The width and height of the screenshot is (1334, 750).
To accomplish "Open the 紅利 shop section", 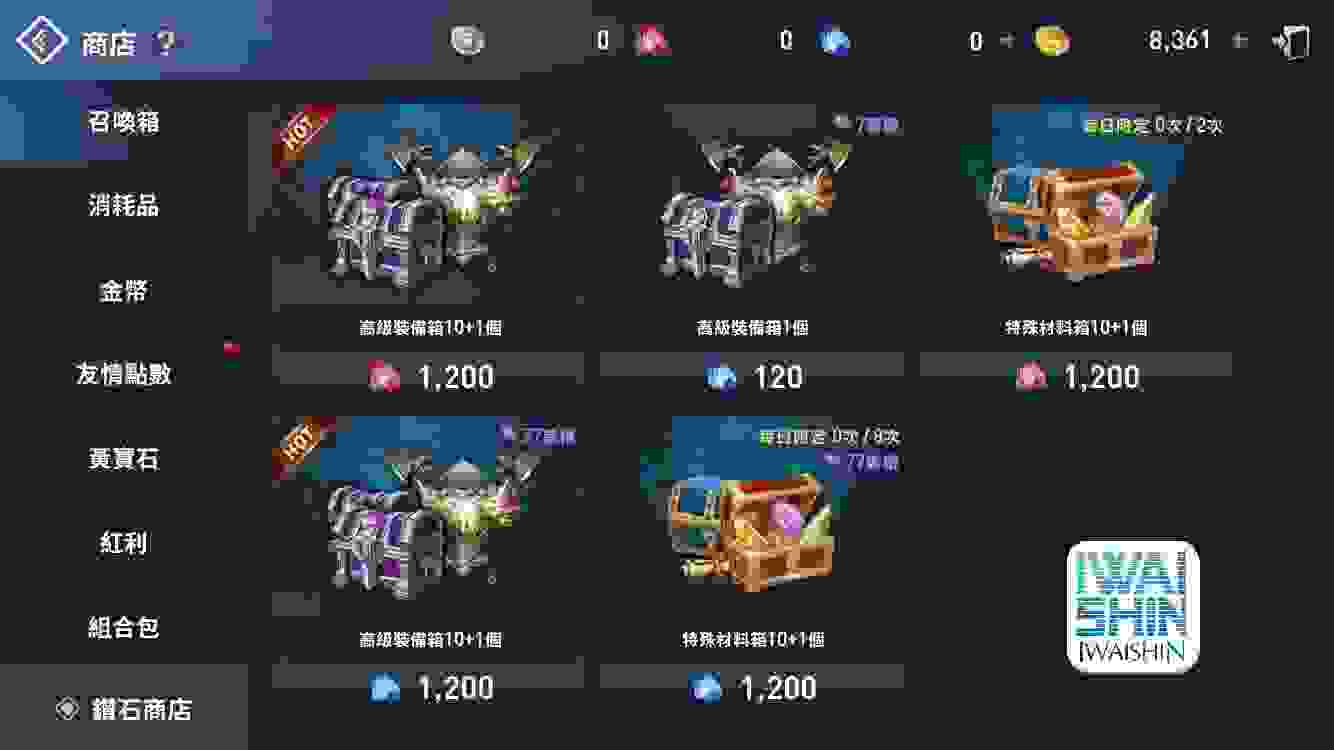I will click(x=124, y=543).
